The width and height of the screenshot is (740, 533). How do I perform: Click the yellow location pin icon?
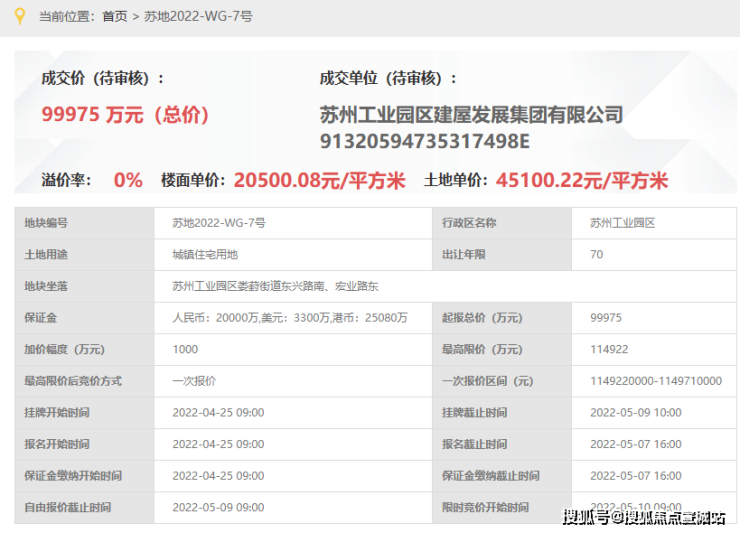click(19, 16)
